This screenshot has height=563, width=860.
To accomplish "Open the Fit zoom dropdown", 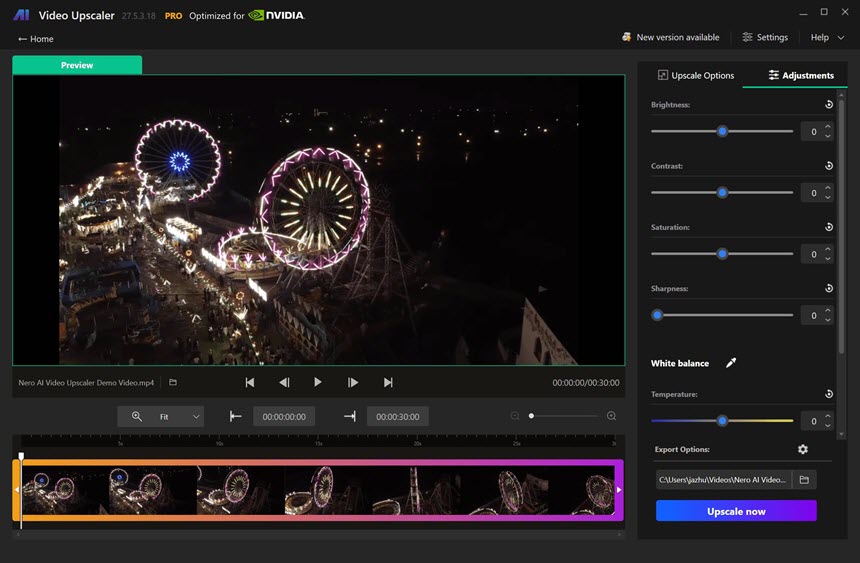I will (x=161, y=416).
